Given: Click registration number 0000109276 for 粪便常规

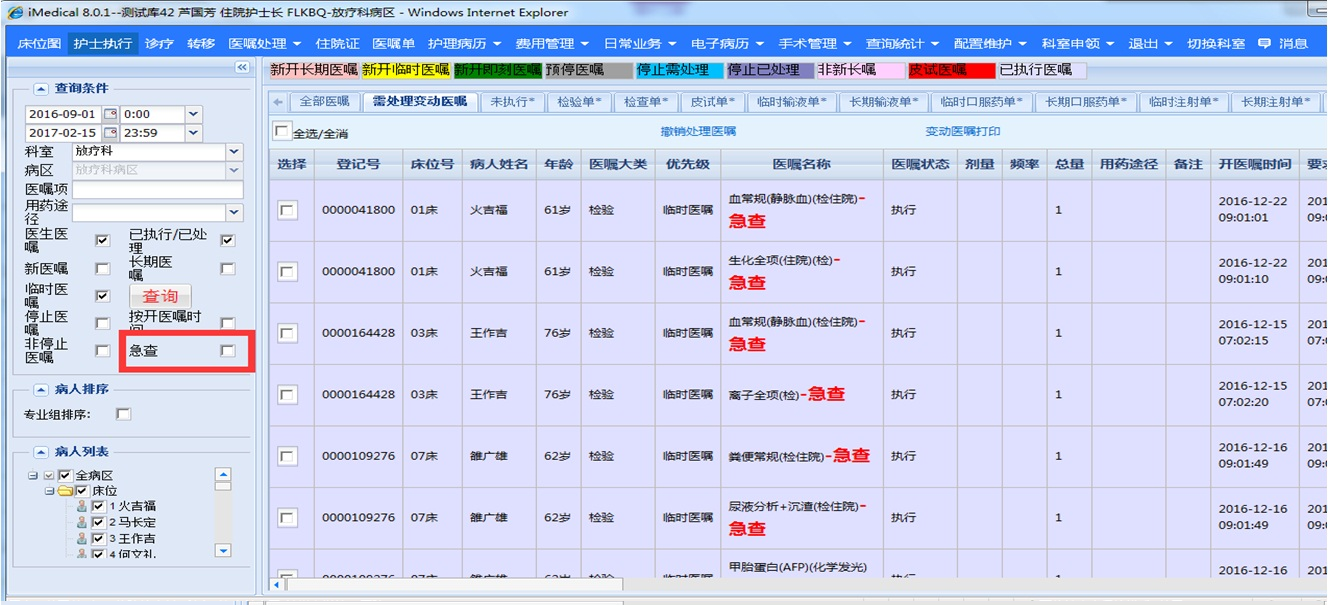Looking at the screenshot, I should pyautogui.click(x=358, y=456).
